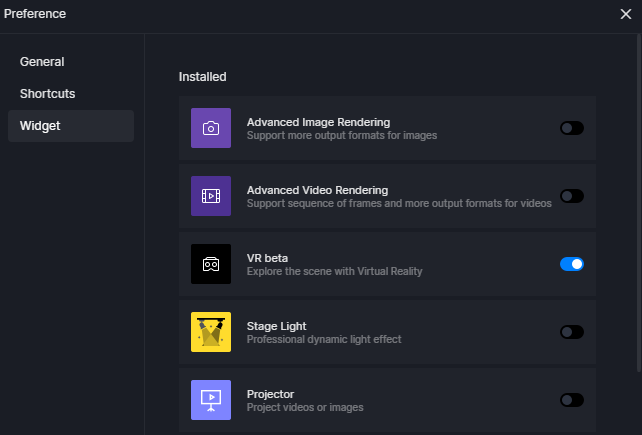This screenshot has width=642, height=435.
Task: Click the yellow Stage Light icon
Action: 211,332
